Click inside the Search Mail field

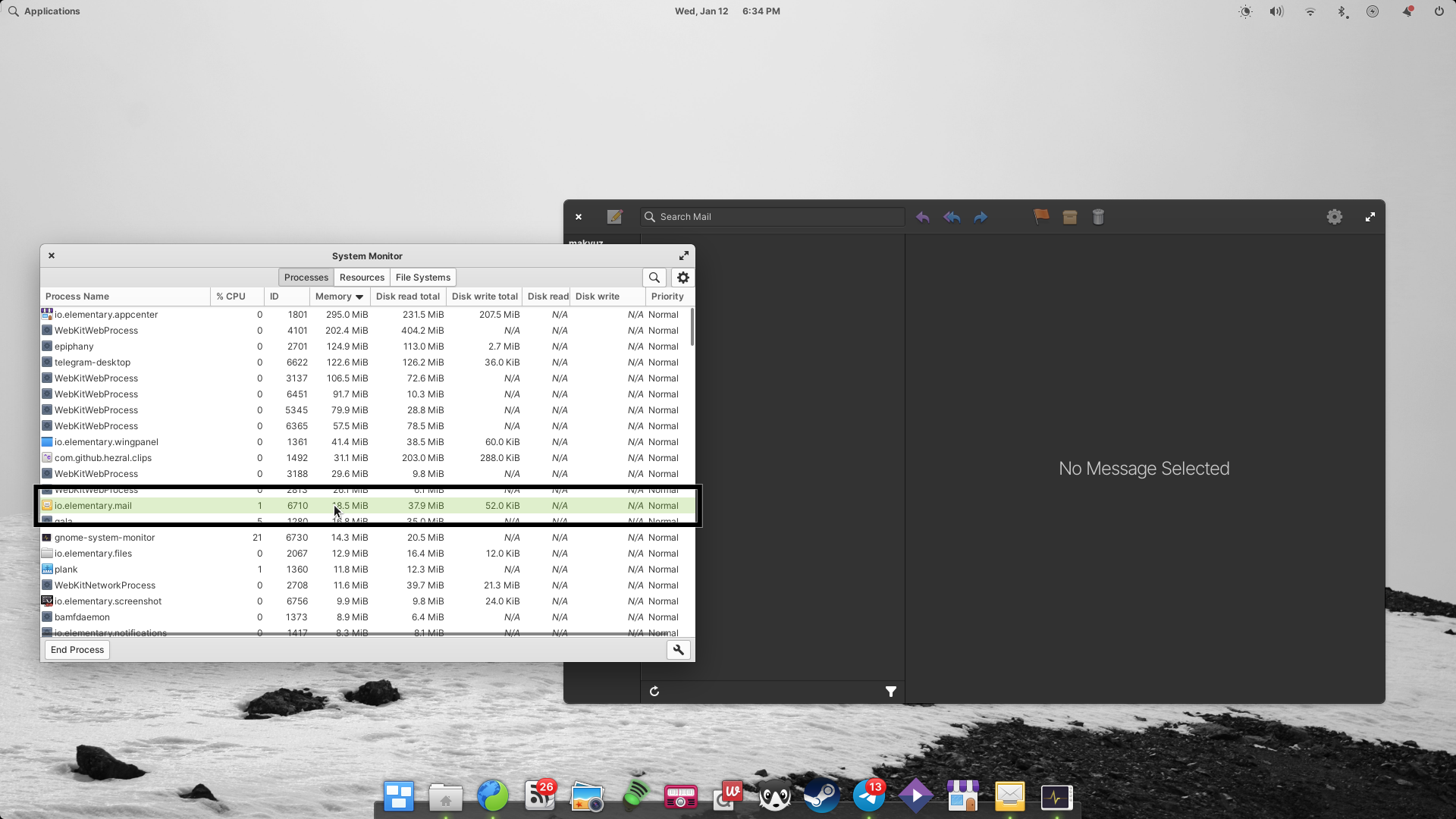[771, 217]
